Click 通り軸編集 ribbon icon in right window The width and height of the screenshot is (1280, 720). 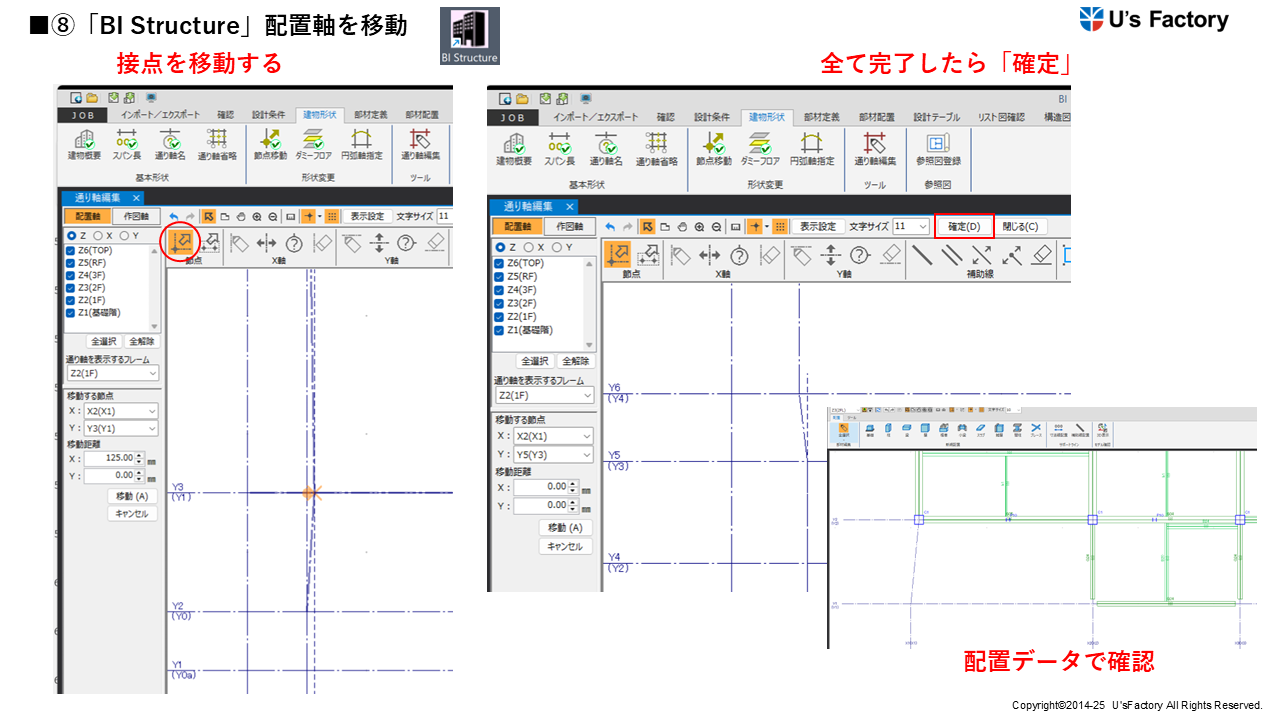pyautogui.click(x=874, y=148)
